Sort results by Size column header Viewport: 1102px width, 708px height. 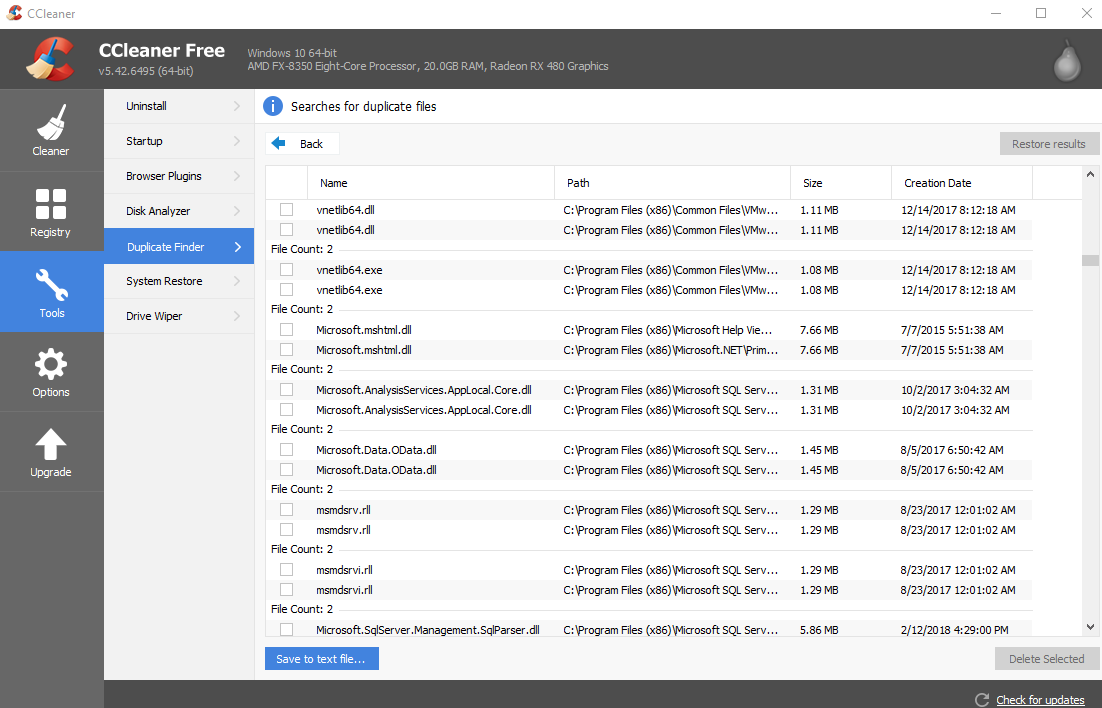pyautogui.click(x=841, y=183)
